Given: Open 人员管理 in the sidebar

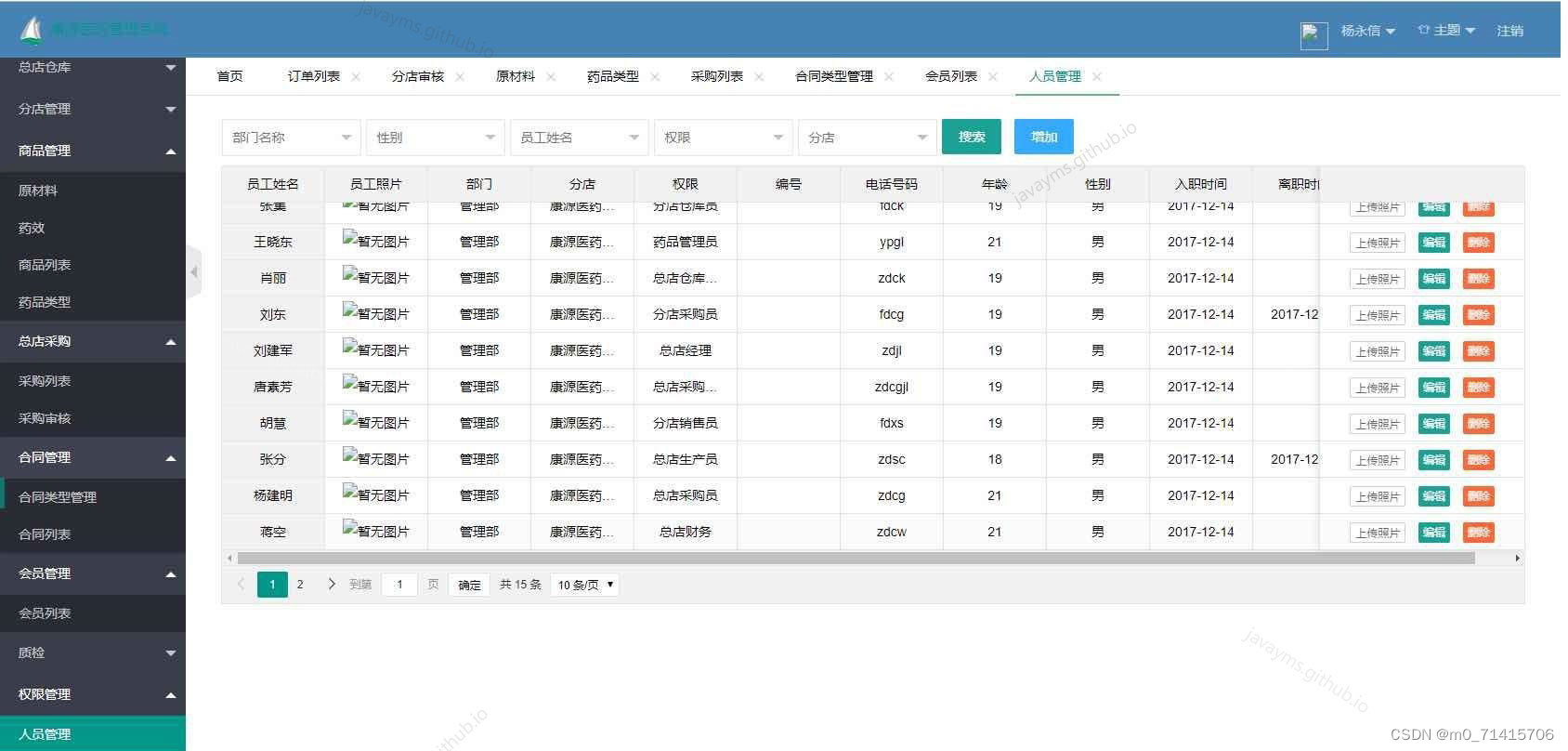Looking at the screenshot, I should (93, 733).
